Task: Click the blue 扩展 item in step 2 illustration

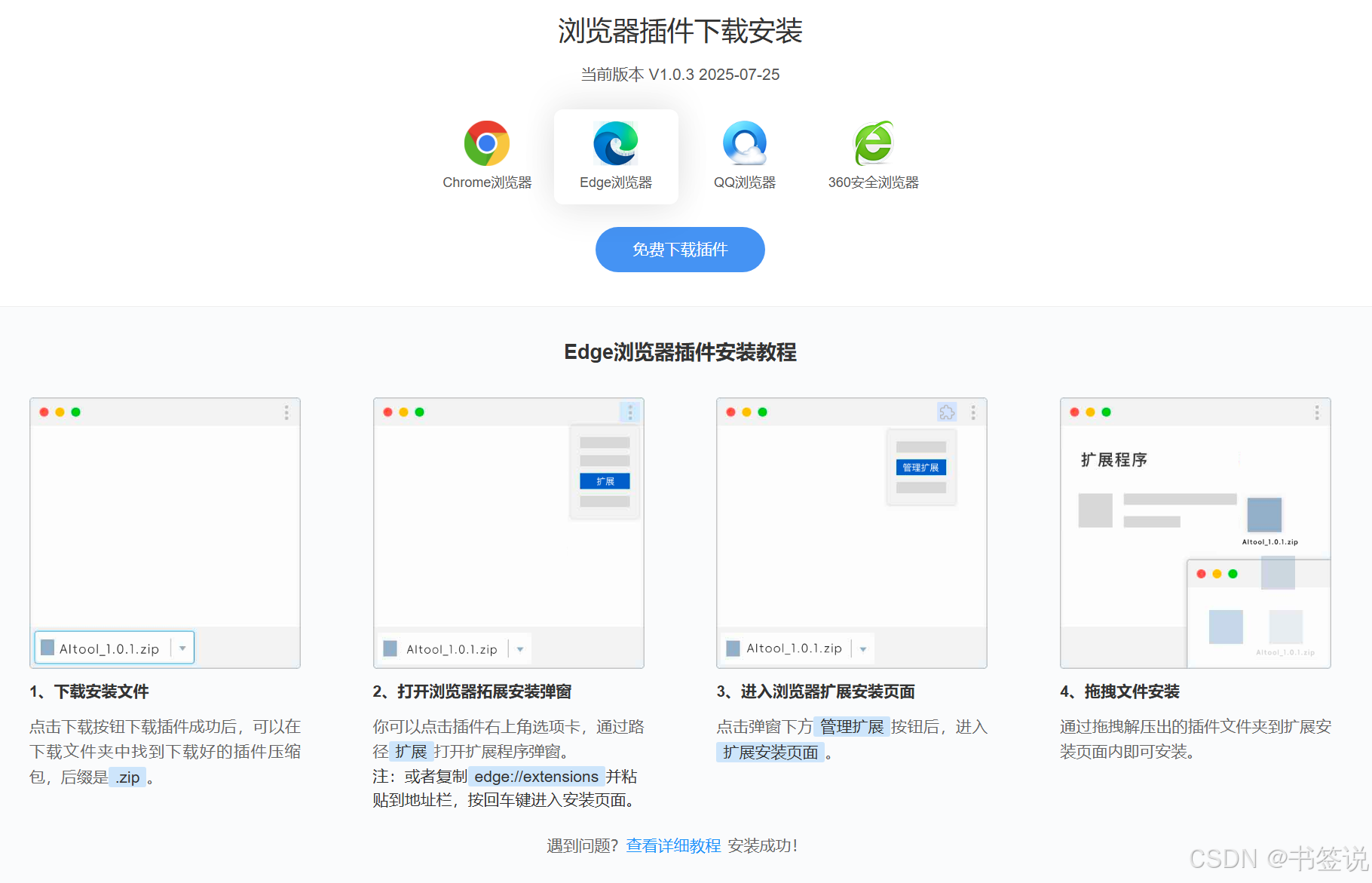Action: click(x=605, y=481)
